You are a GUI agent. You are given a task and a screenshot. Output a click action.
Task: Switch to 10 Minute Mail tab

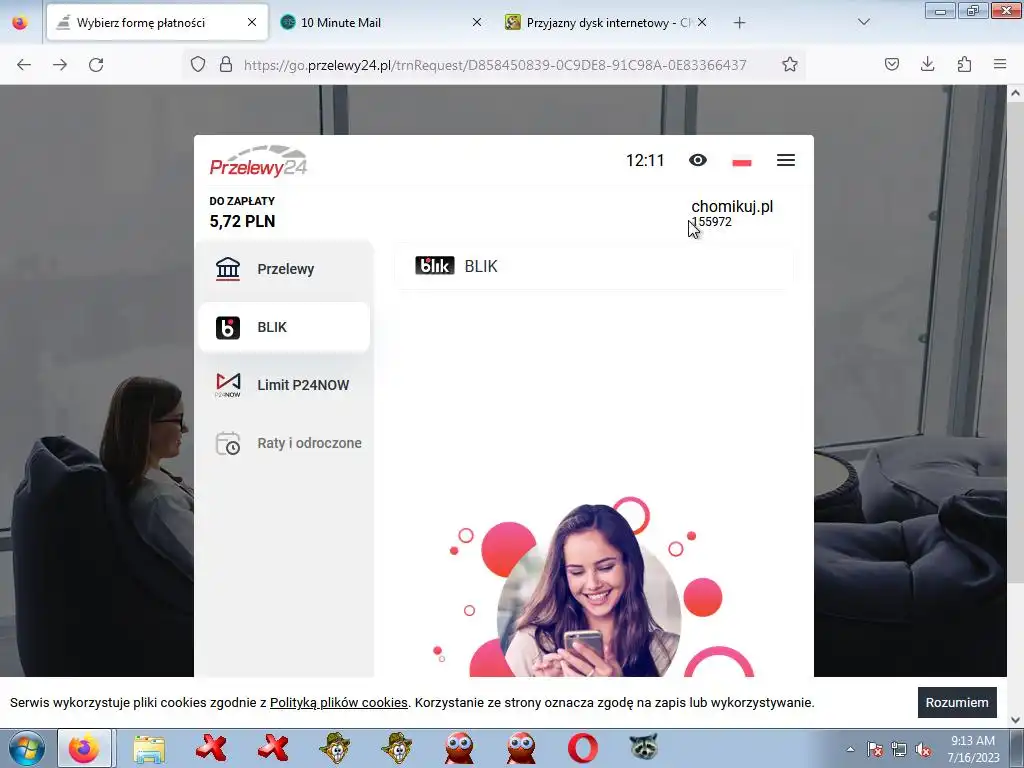click(x=382, y=22)
